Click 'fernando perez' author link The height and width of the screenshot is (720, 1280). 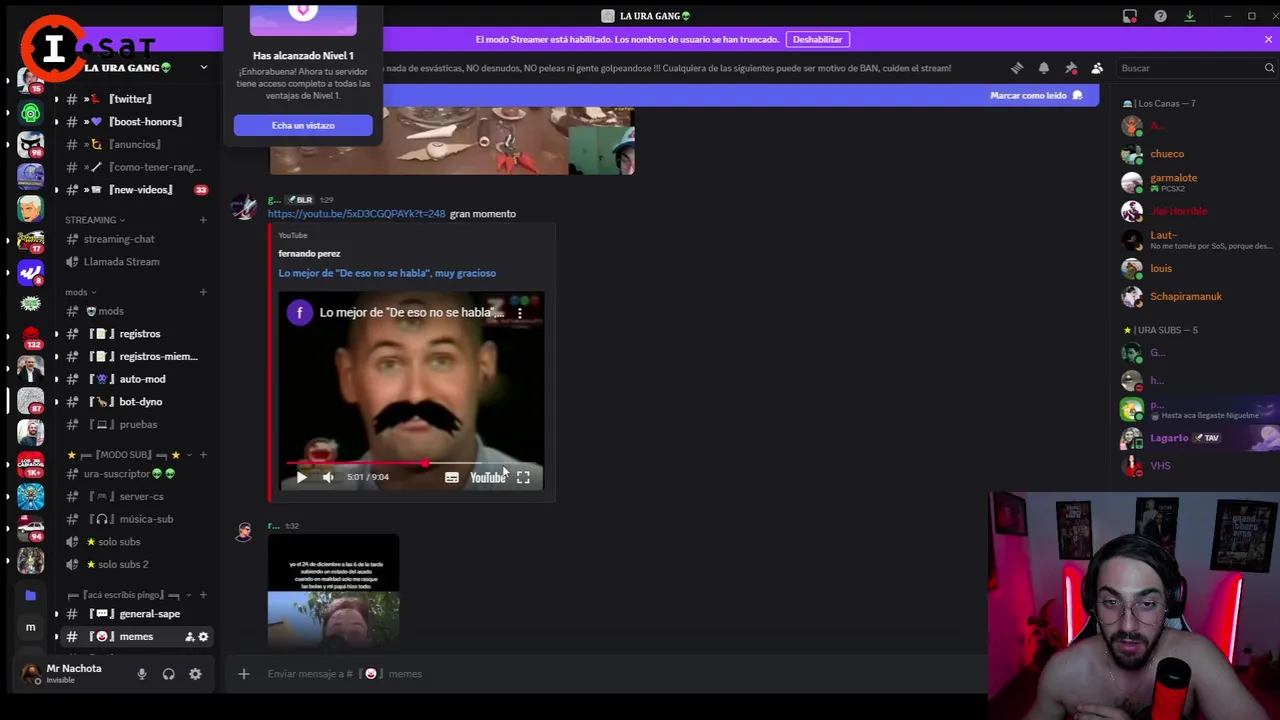[x=309, y=254]
